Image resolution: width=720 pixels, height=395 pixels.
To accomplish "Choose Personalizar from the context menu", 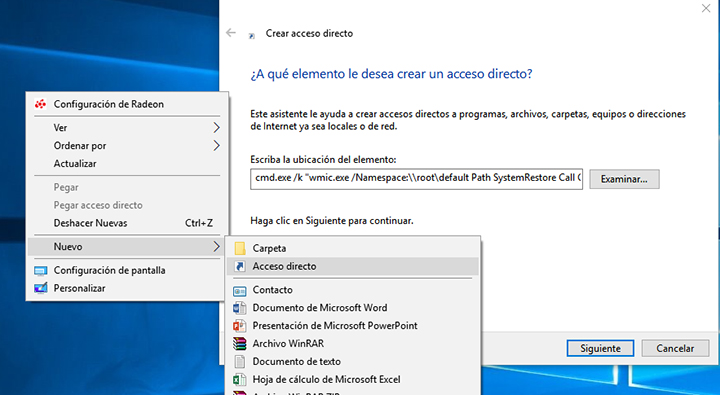I will pos(127,288).
